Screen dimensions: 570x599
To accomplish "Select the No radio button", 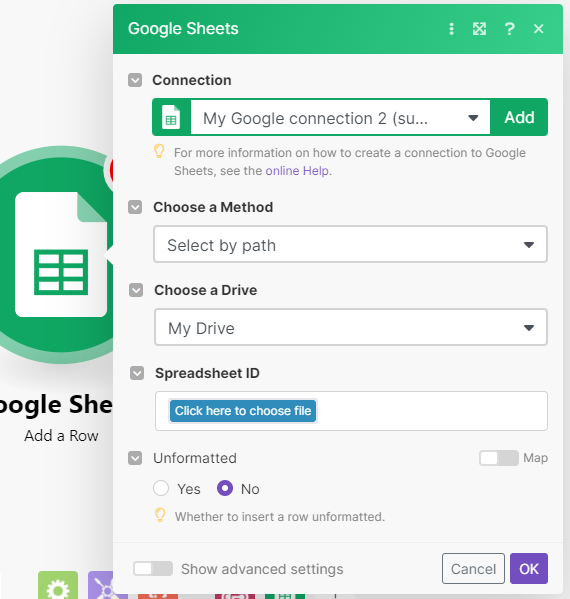I will pos(225,488).
